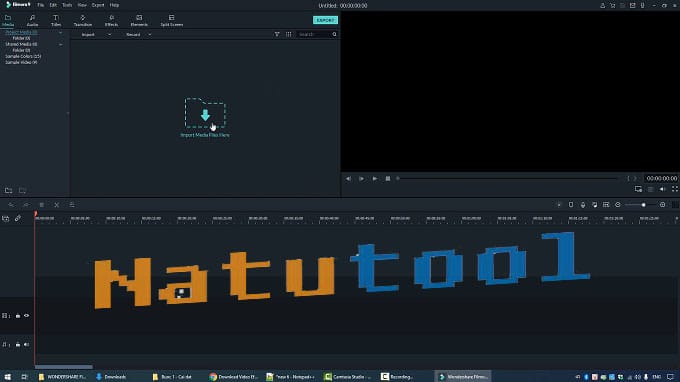
Task: Open the Edit menu
Action: pyautogui.click(x=53, y=5)
